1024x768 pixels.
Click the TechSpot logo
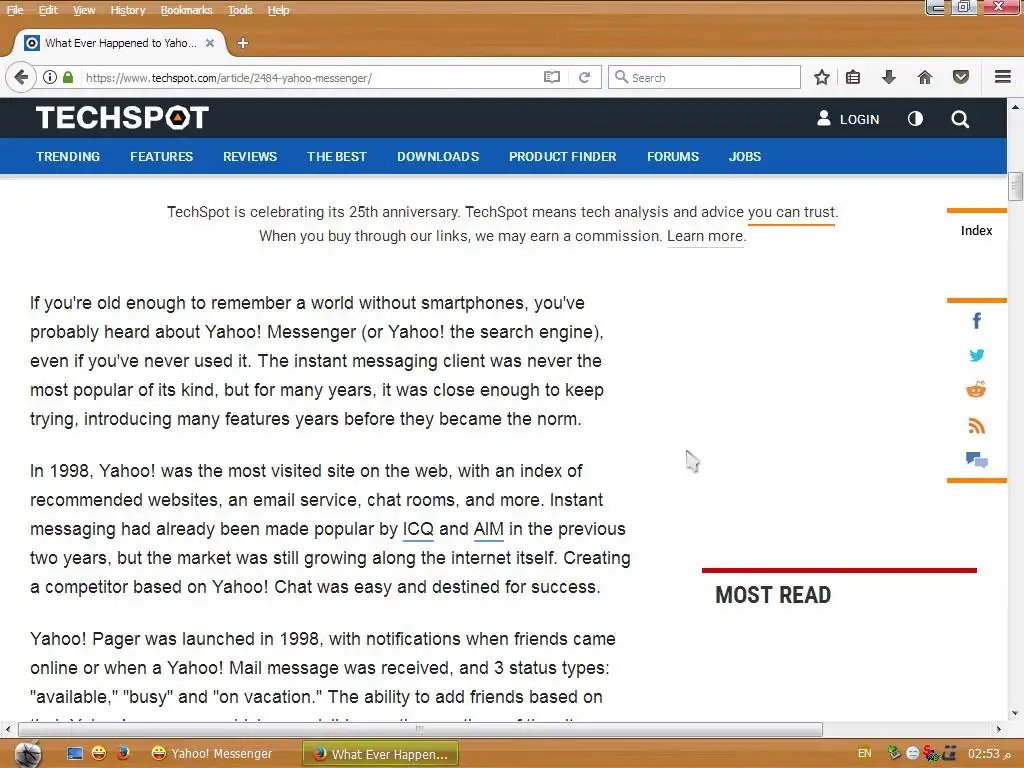(122, 118)
